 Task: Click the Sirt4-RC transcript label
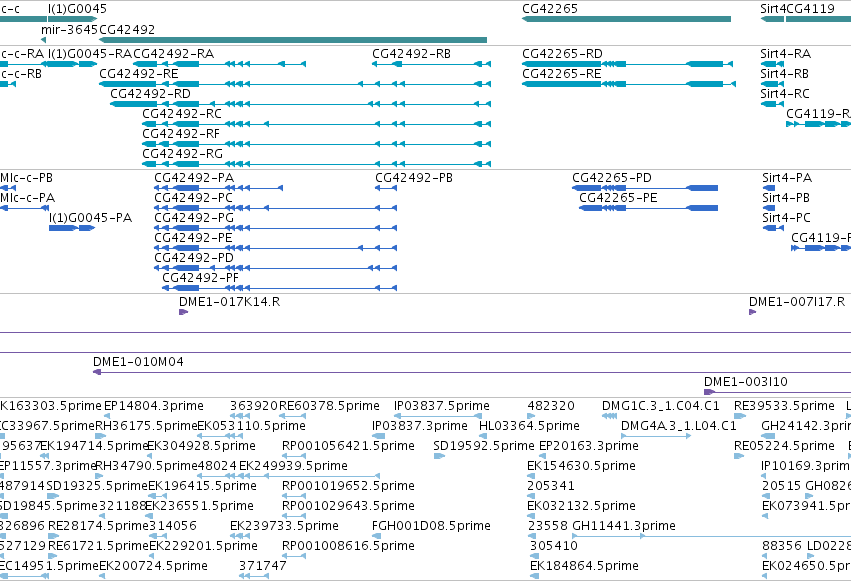[x=785, y=94]
